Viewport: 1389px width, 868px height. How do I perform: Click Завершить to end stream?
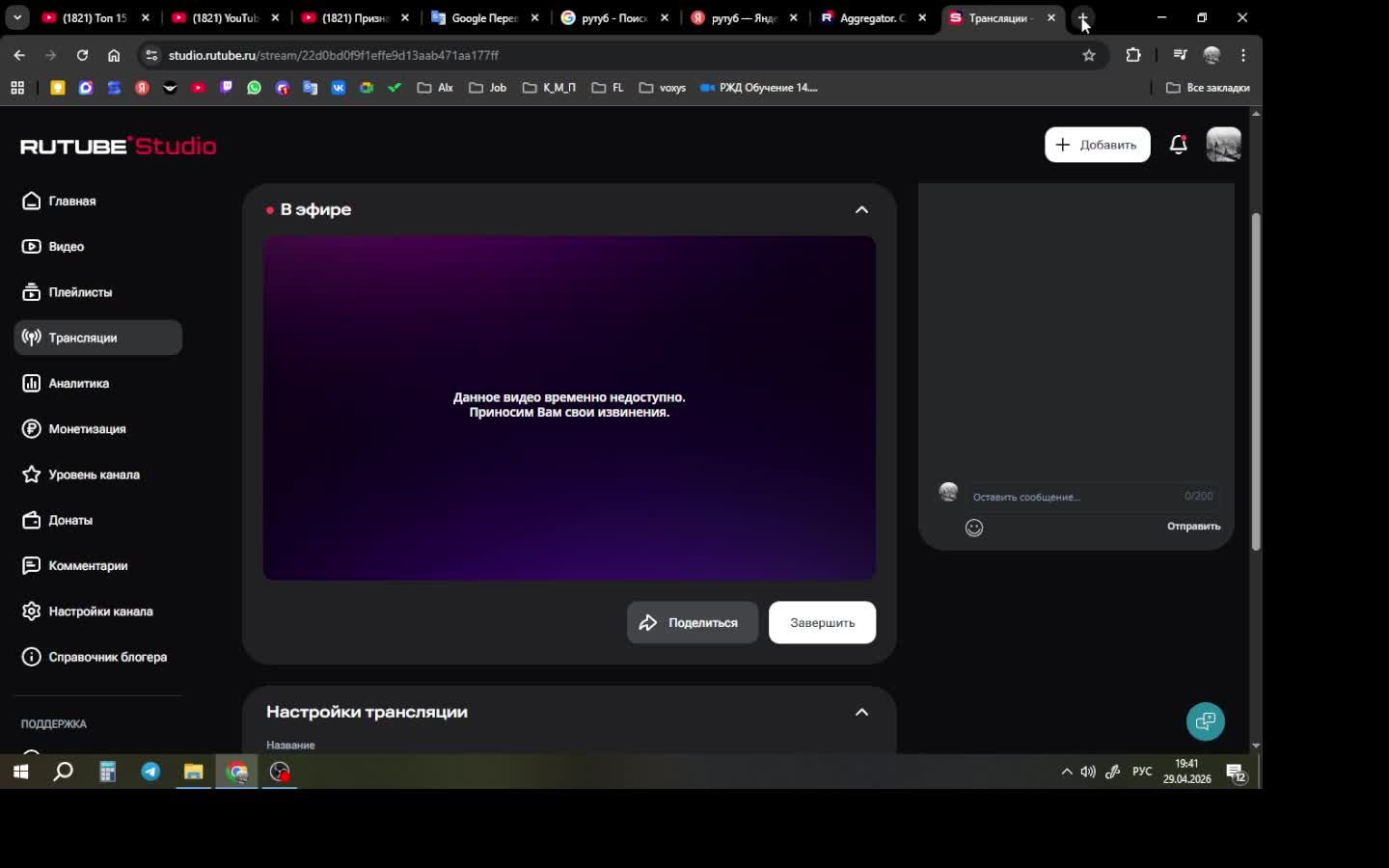click(822, 623)
